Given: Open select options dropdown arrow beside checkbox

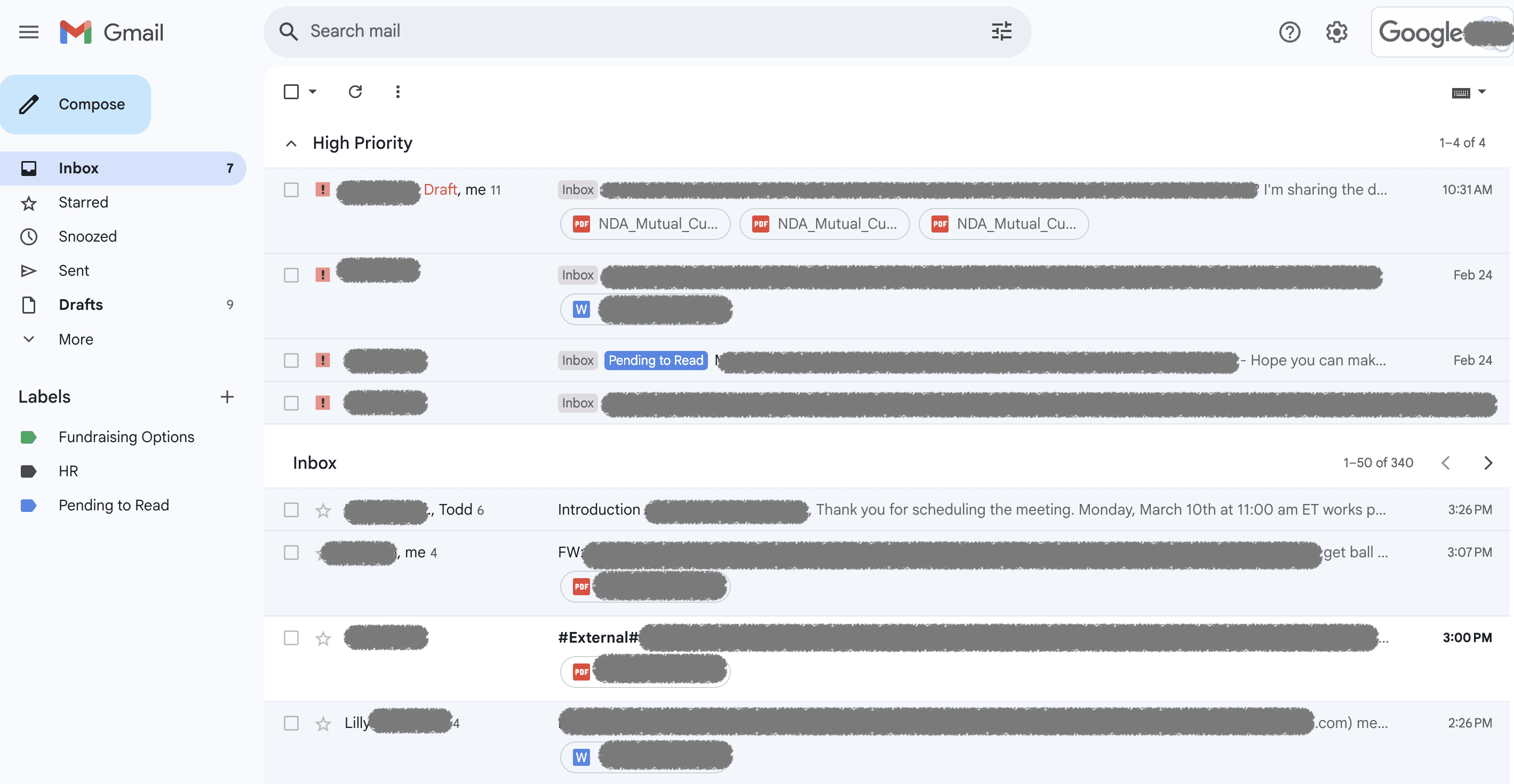Looking at the screenshot, I should pyautogui.click(x=313, y=92).
